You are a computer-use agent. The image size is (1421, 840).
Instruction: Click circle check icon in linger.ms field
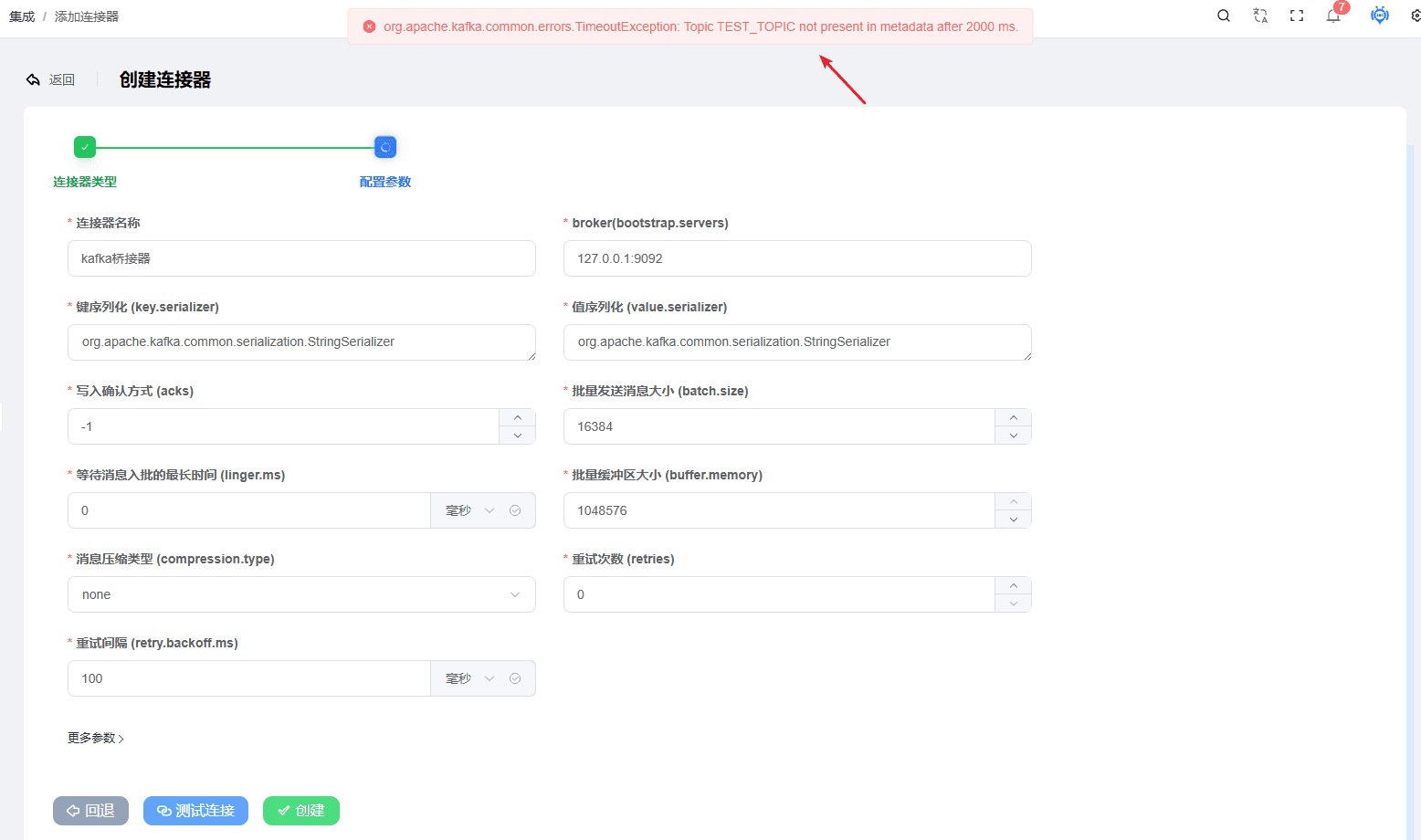pyautogui.click(x=515, y=510)
